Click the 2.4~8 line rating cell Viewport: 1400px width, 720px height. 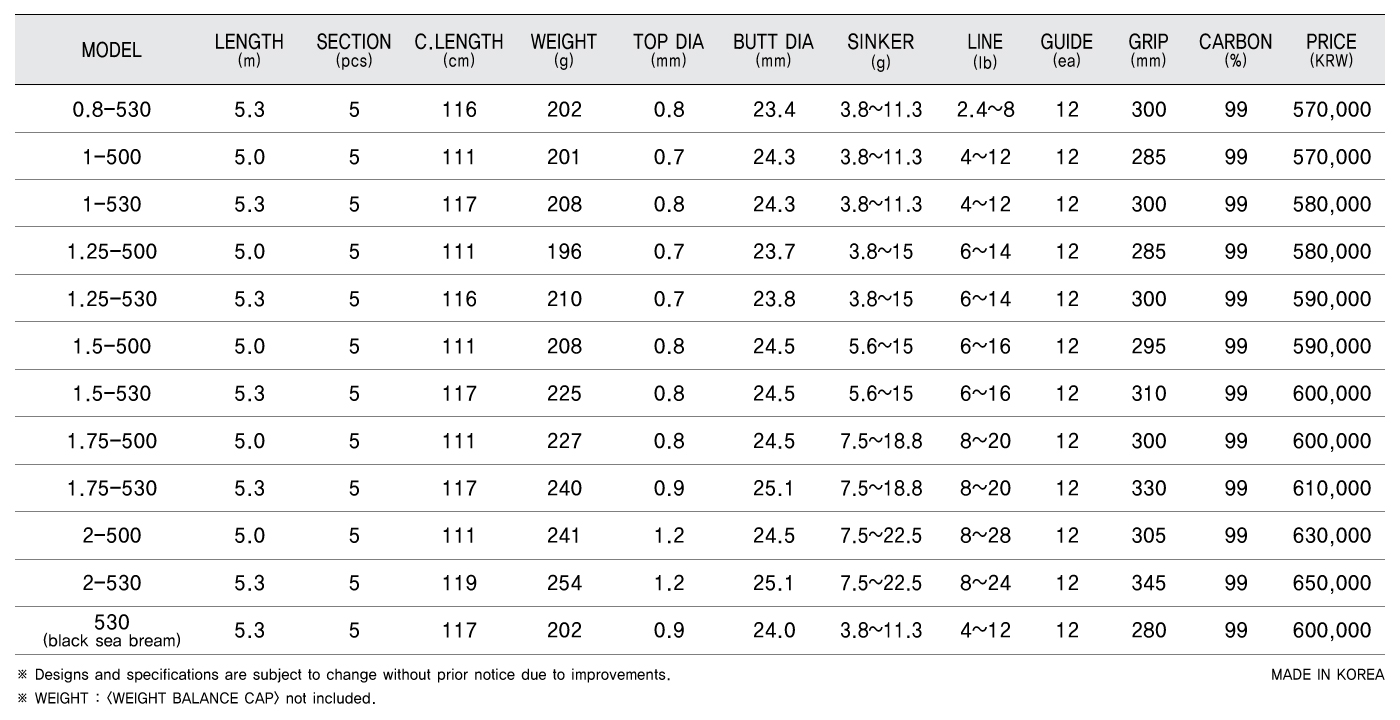[x=985, y=109]
